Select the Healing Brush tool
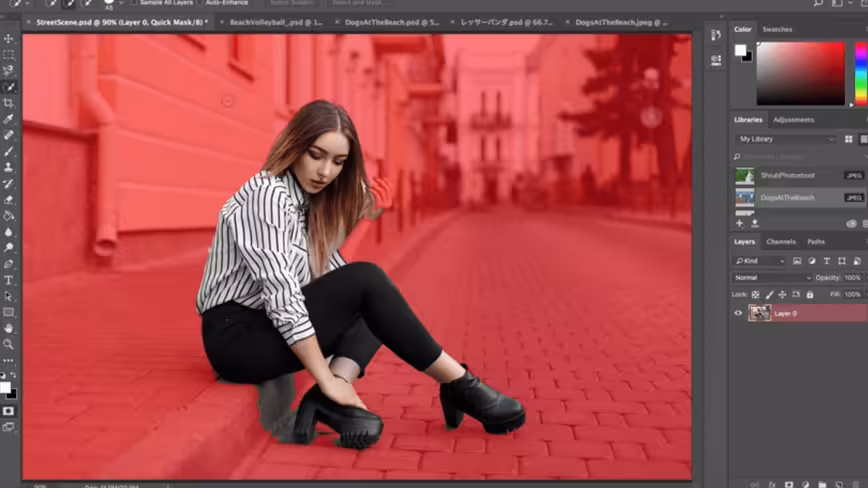Screen dimensions: 868x488 [x=8, y=135]
